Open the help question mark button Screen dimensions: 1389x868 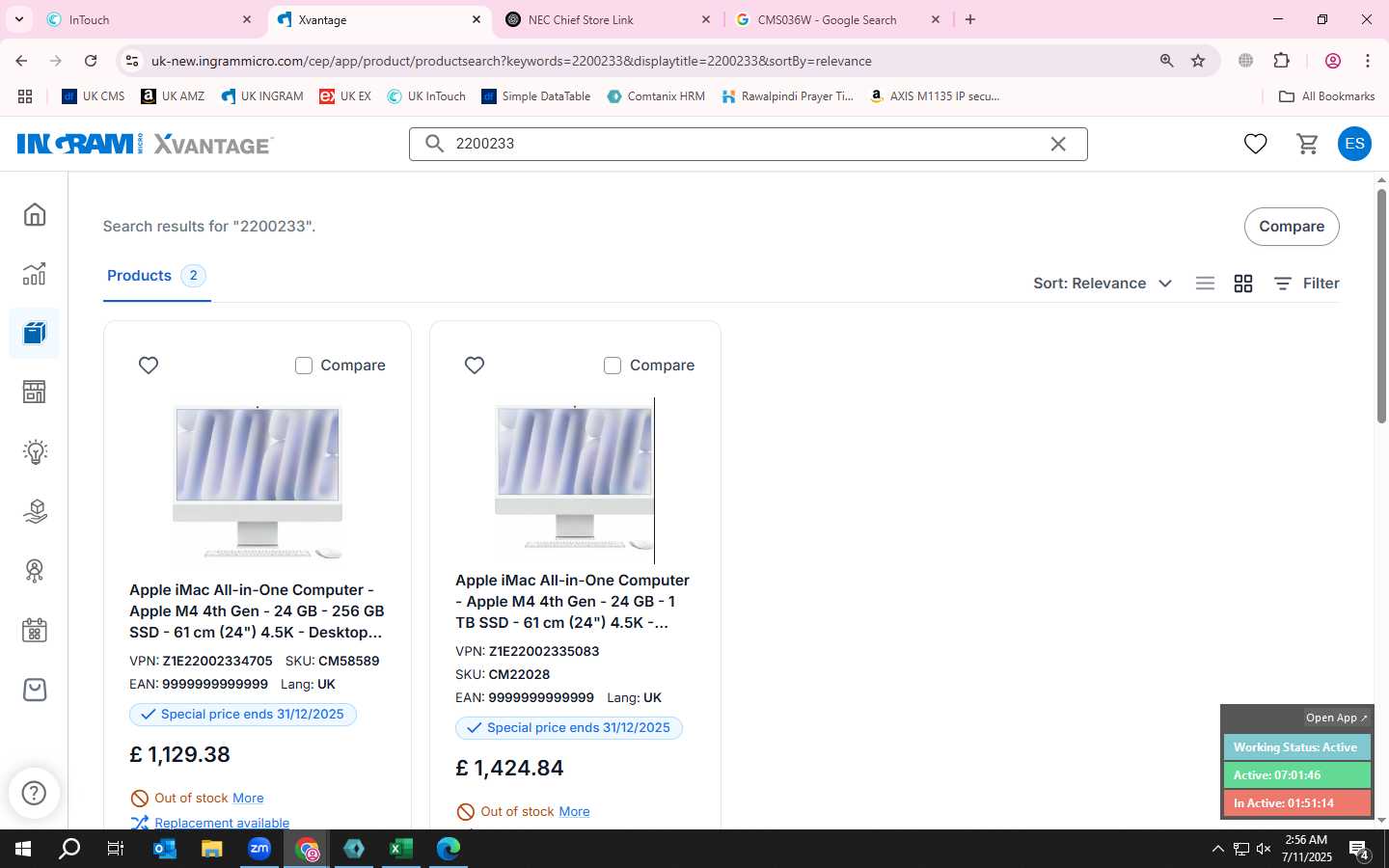(34, 793)
